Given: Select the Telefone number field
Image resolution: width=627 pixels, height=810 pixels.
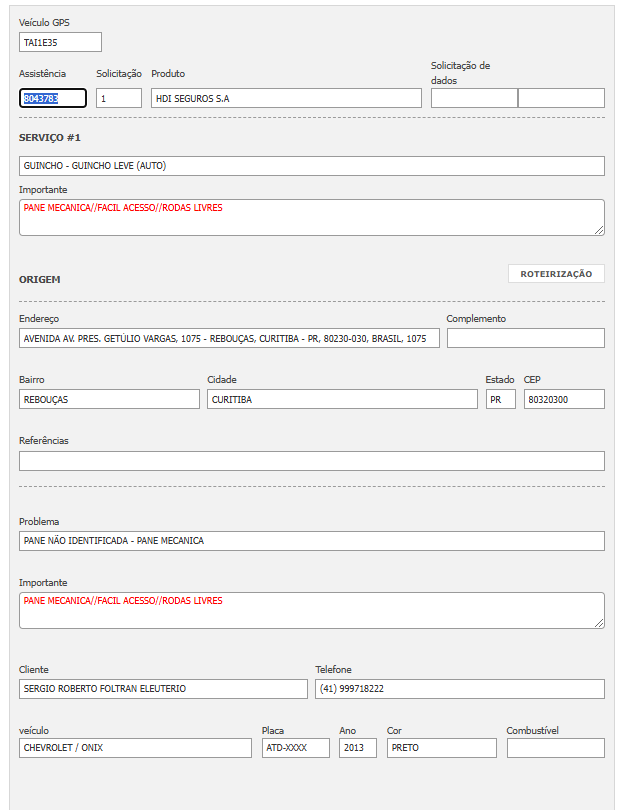Looking at the screenshot, I should tap(459, 689).
